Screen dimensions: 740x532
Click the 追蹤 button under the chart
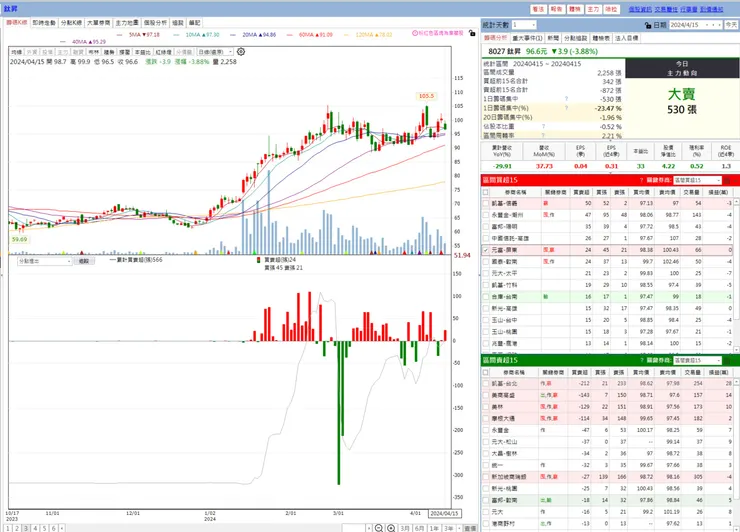tap(84, 261)
